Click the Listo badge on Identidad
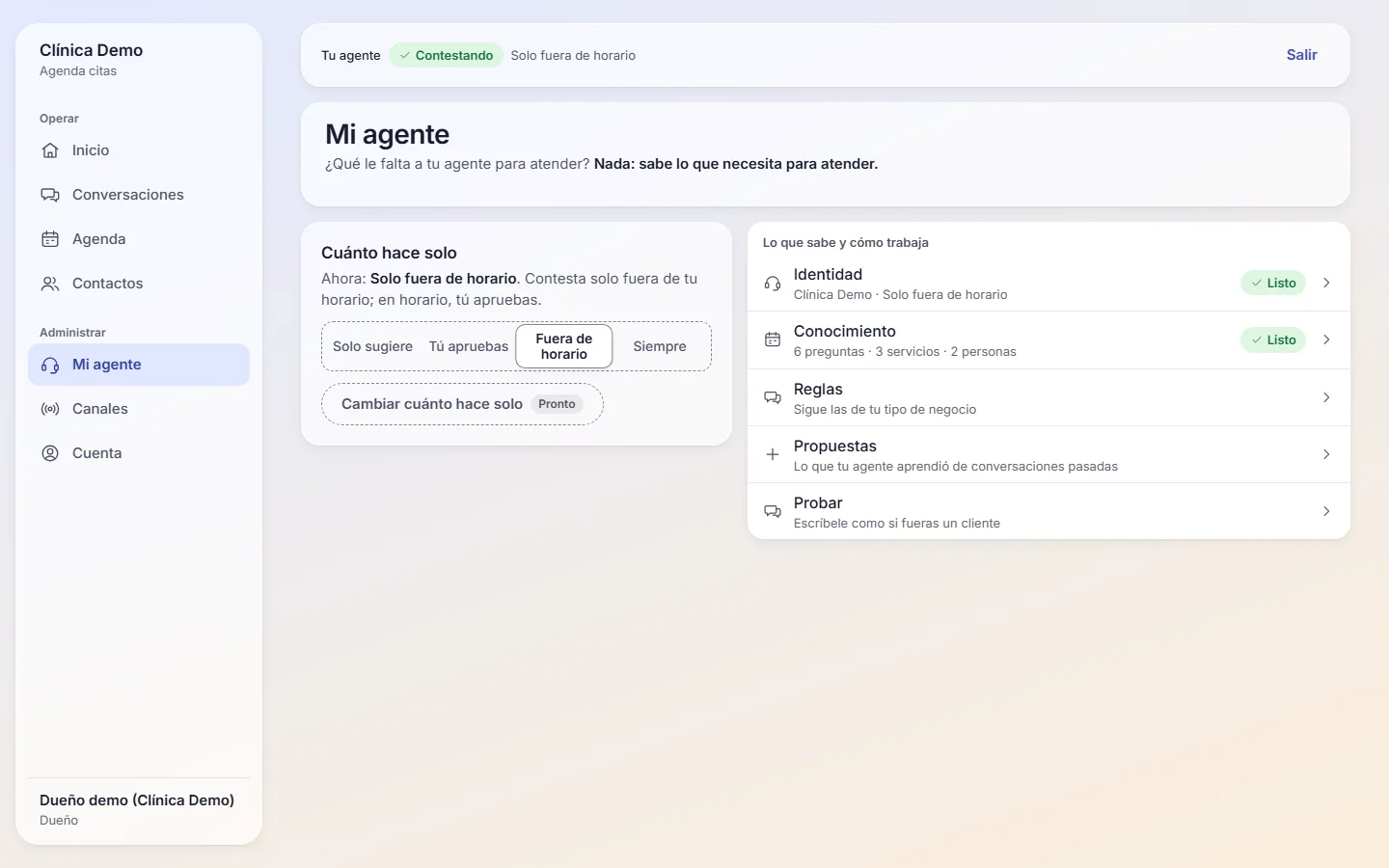The height and width of the screenshot is (868, 1389). [1272, 284]
